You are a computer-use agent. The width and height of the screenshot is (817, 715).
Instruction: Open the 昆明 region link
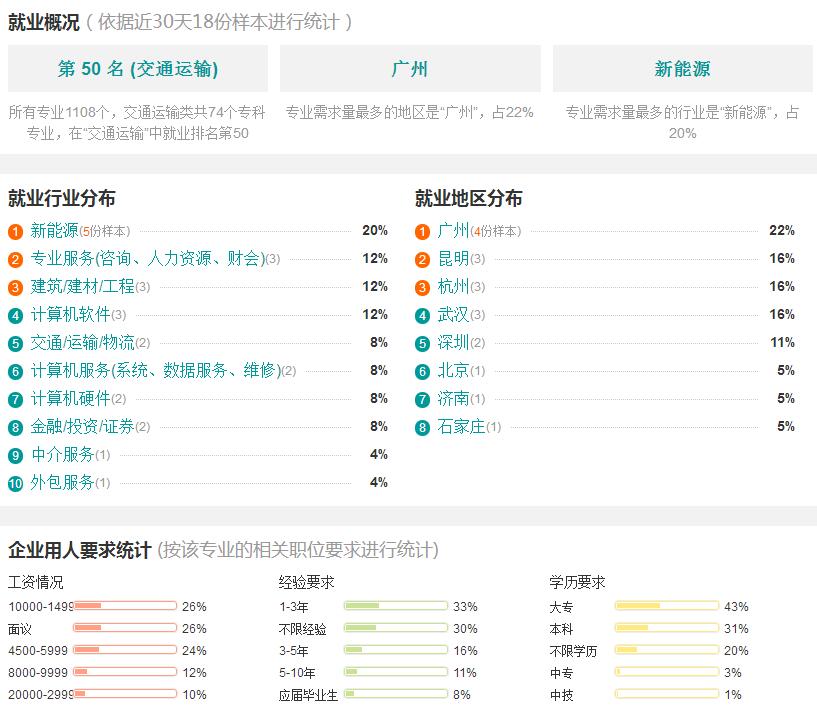[x=453, y=258]
